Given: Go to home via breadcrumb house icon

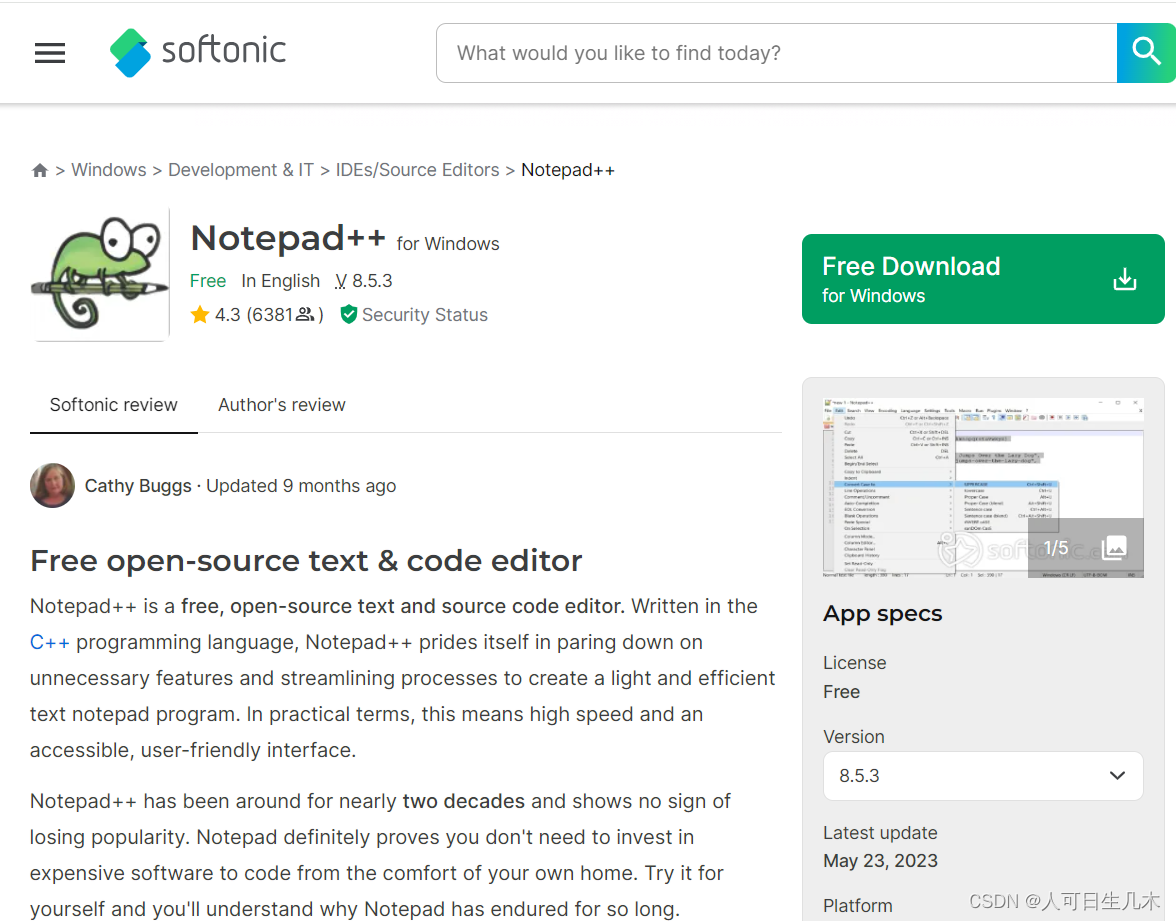Looking at the screenshot, I should pyautogui.click(x=40, y=170).
